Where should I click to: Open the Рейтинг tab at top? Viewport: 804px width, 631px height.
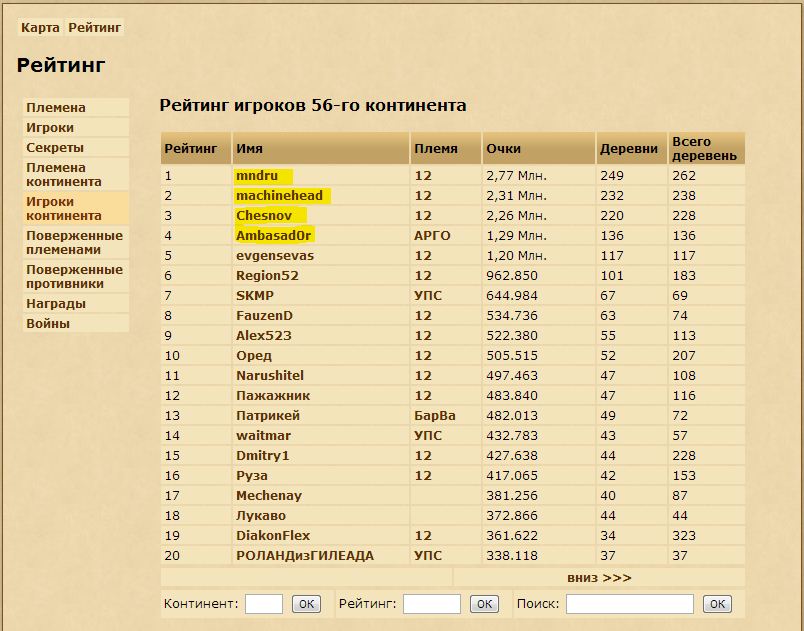point(95,28)
